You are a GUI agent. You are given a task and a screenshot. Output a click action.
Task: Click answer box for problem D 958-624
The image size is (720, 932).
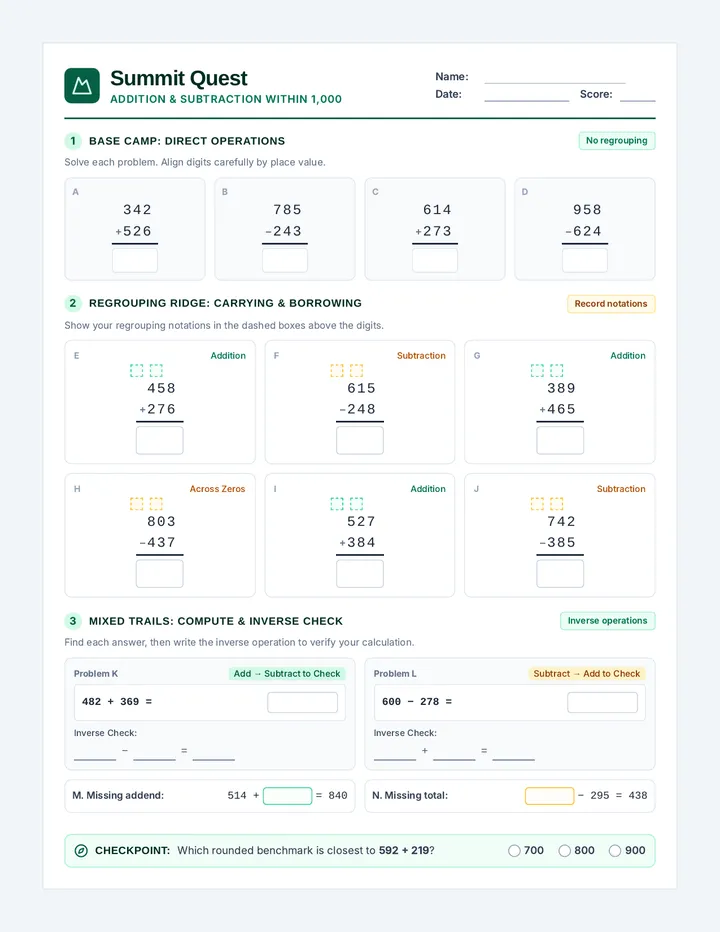coord(585,260)
